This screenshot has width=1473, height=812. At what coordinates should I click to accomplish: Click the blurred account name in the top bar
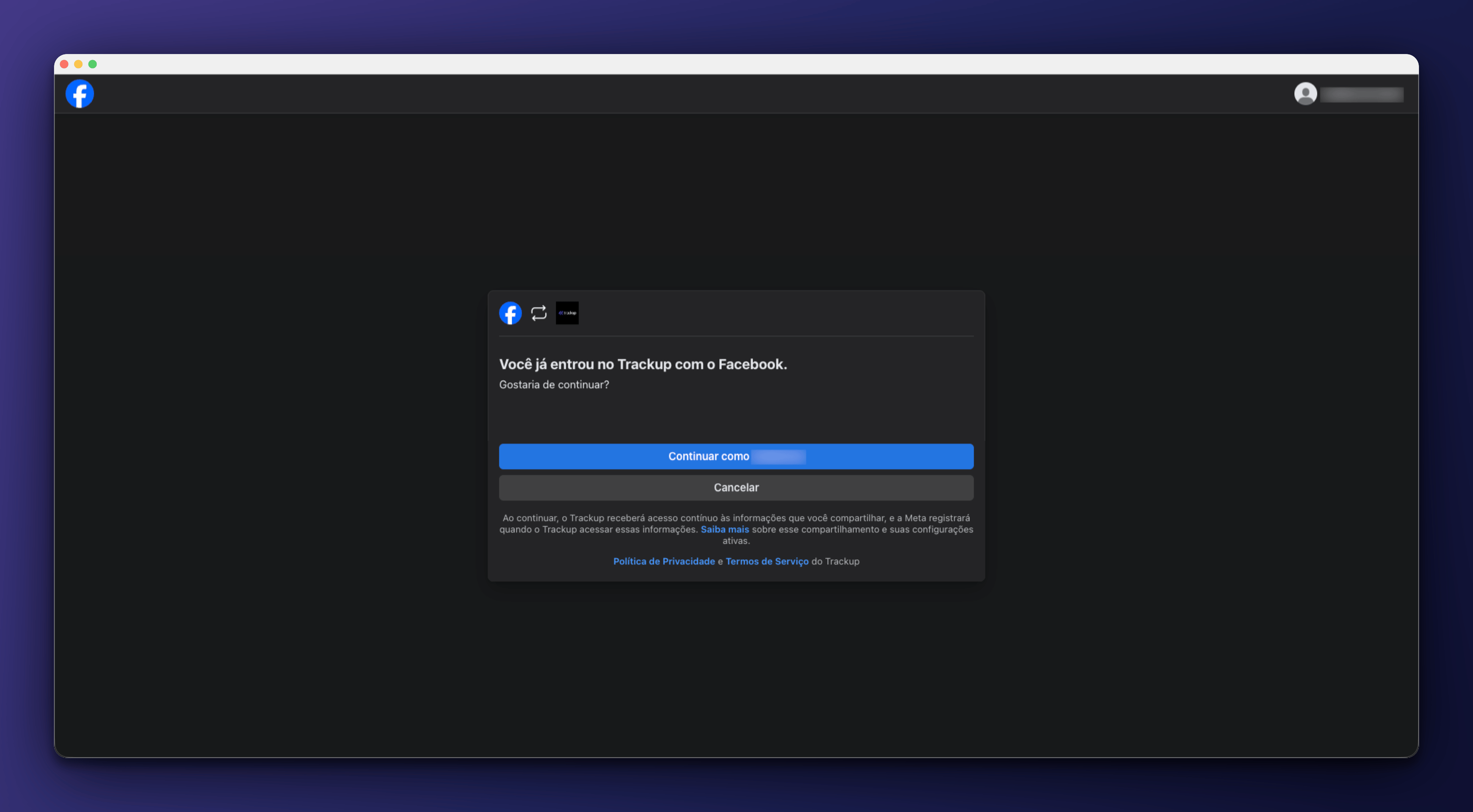click(x=1362, y=95)
